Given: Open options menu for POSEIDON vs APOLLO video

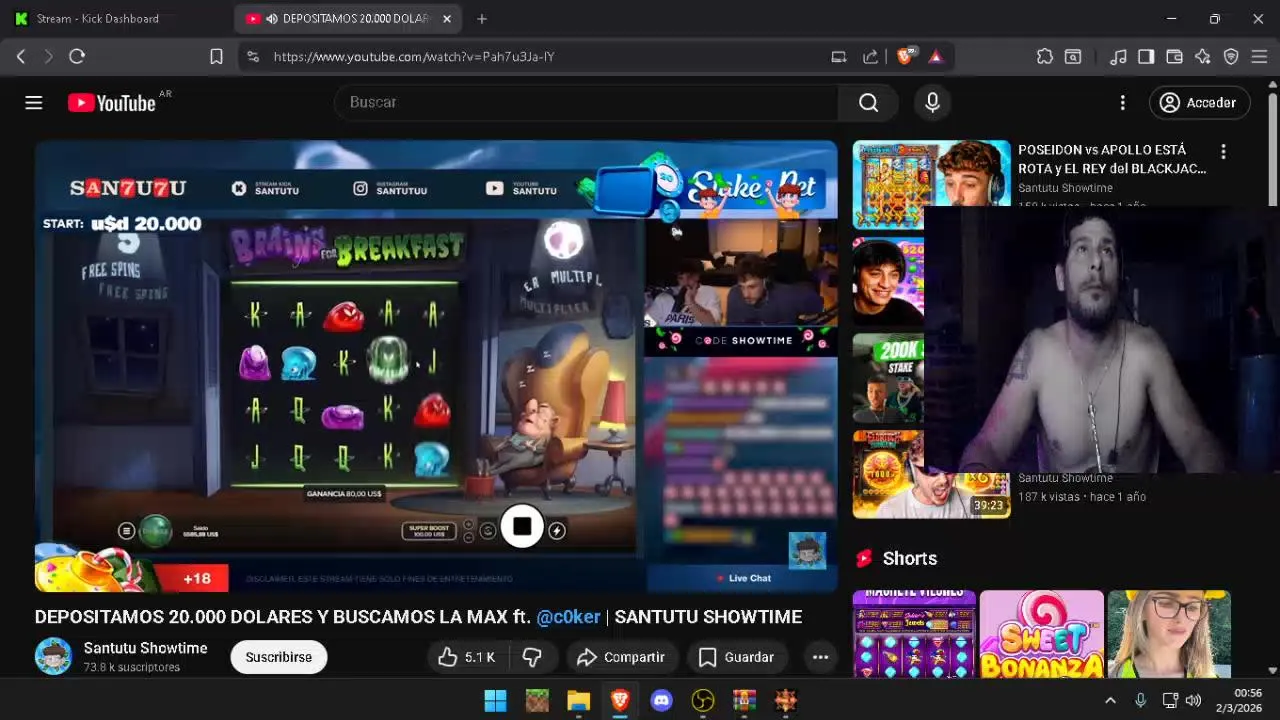Looking at the screenshot, I should pyautogui.click(x=1223, y=152).
